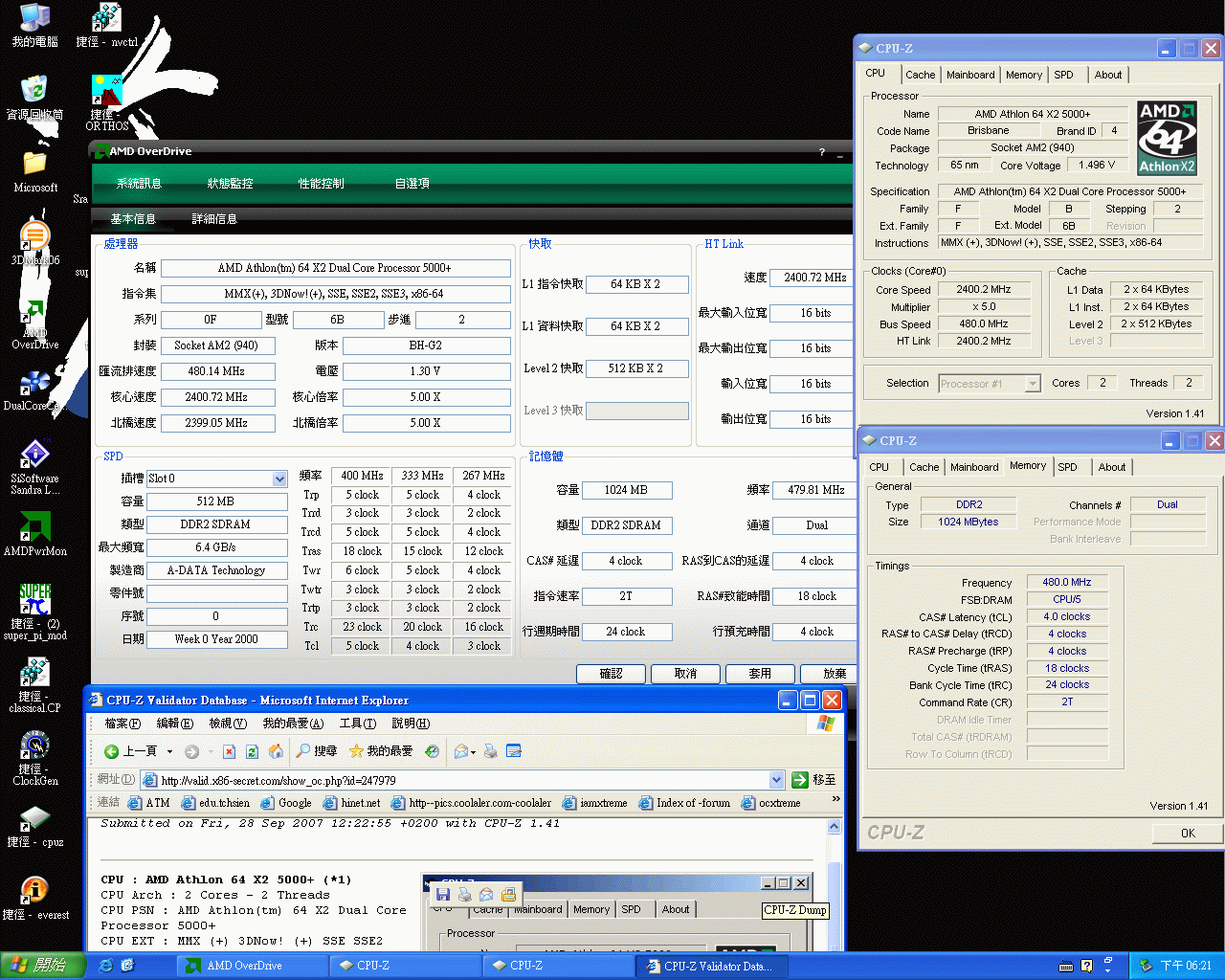Open About tab in lower CPU-Z window

pos(1112,467)
